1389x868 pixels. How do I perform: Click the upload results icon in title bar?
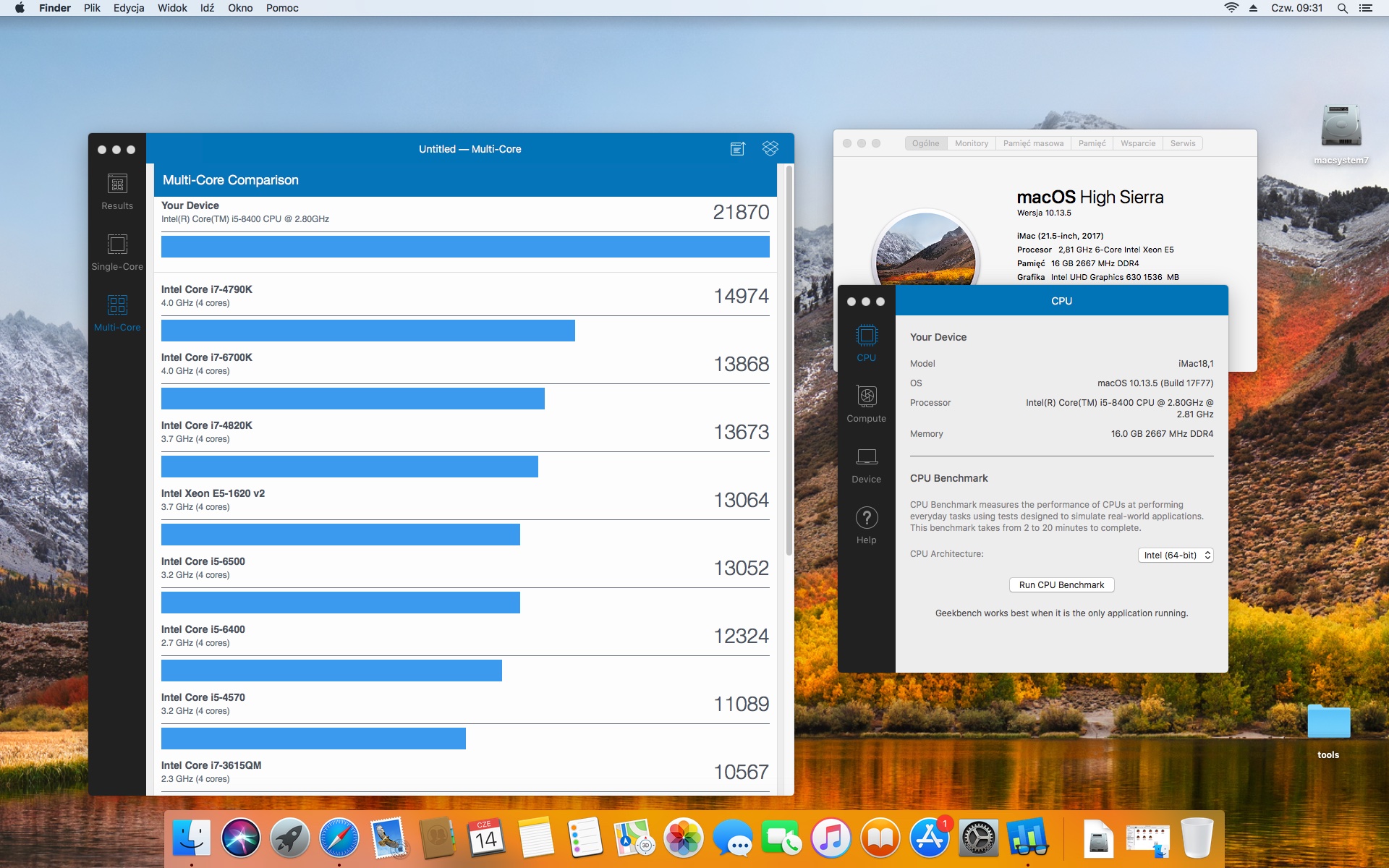[737, 149]
